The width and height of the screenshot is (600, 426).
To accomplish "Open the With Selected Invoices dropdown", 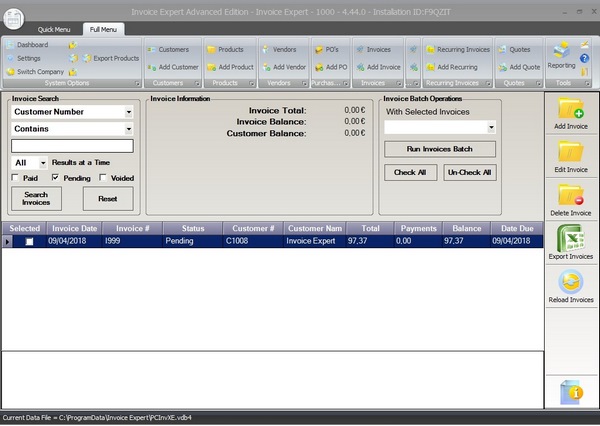I will click(x=491, y=127).
